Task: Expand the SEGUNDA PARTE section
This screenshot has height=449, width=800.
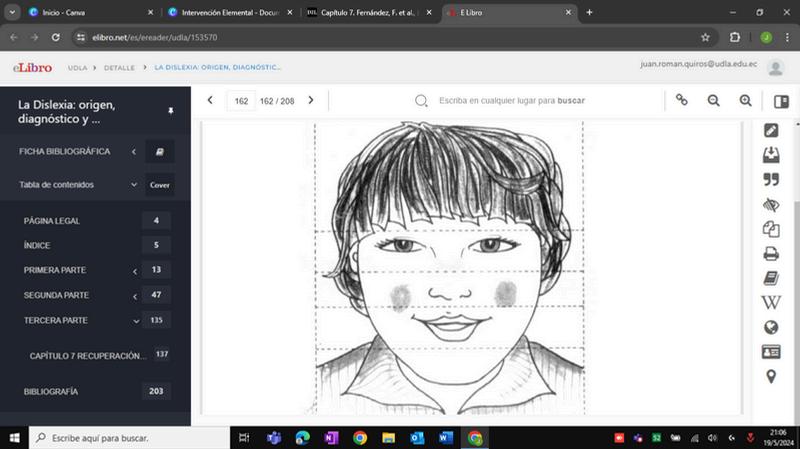Action: click(x=135, y=296)
